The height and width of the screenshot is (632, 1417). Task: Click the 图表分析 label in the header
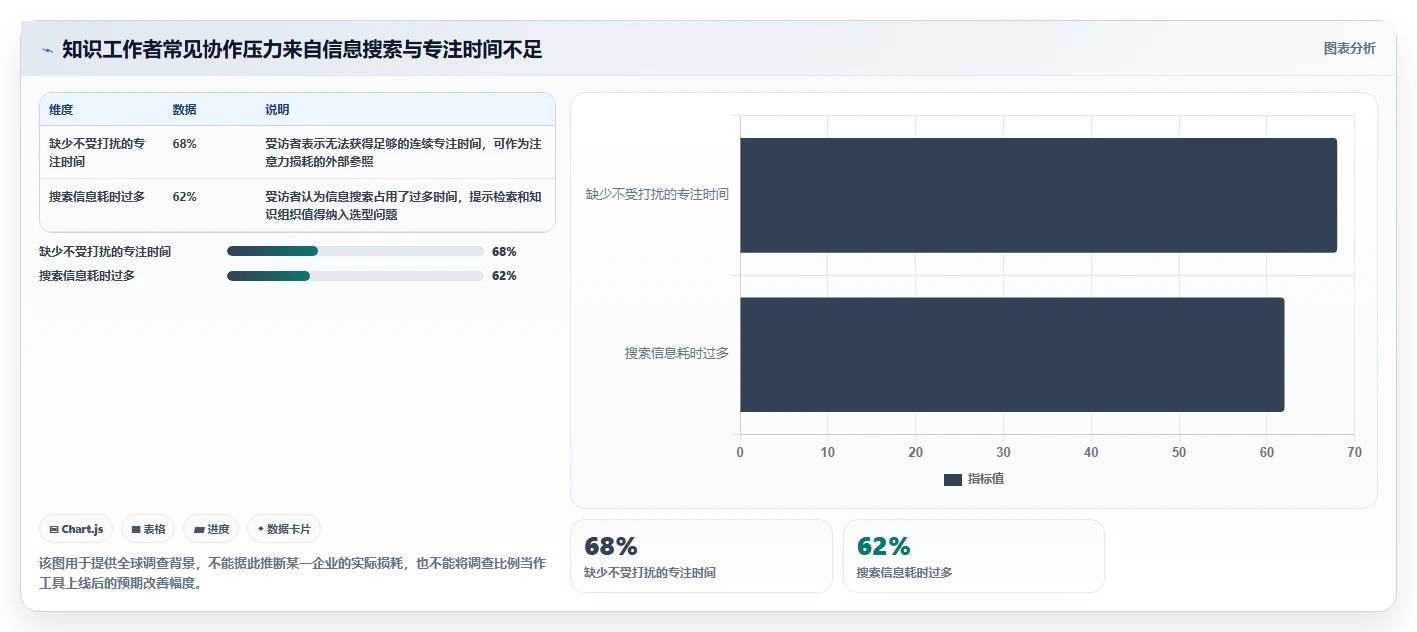tap(1350, 48)
